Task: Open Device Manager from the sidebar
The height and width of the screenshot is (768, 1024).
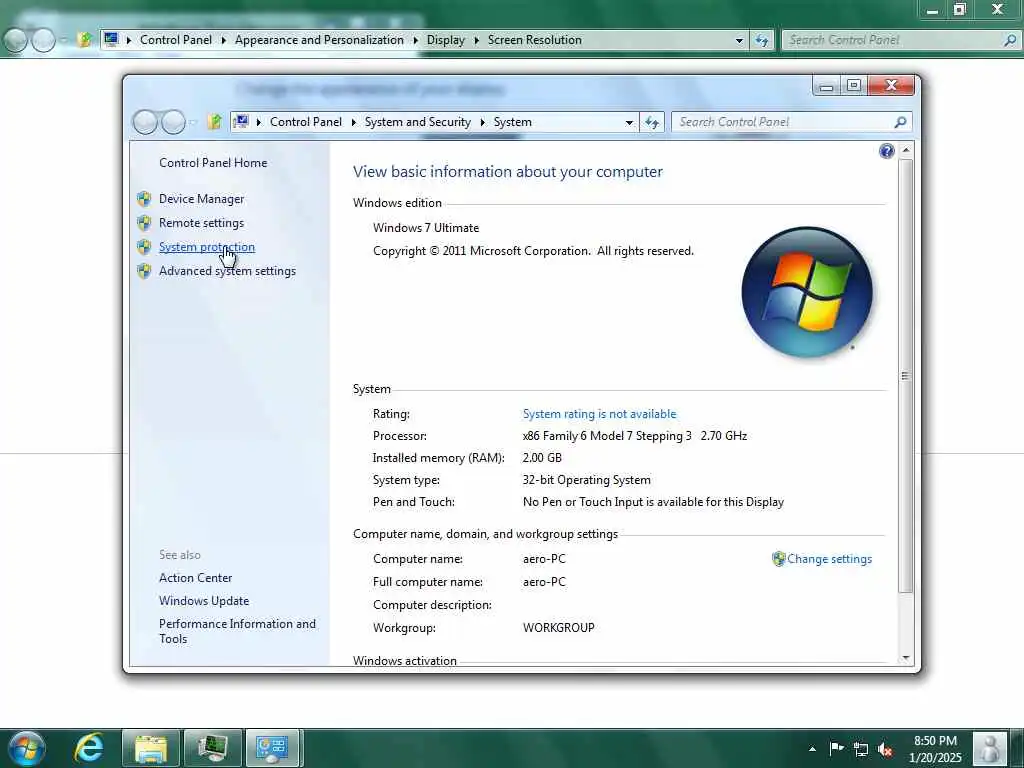Action: 201,199
